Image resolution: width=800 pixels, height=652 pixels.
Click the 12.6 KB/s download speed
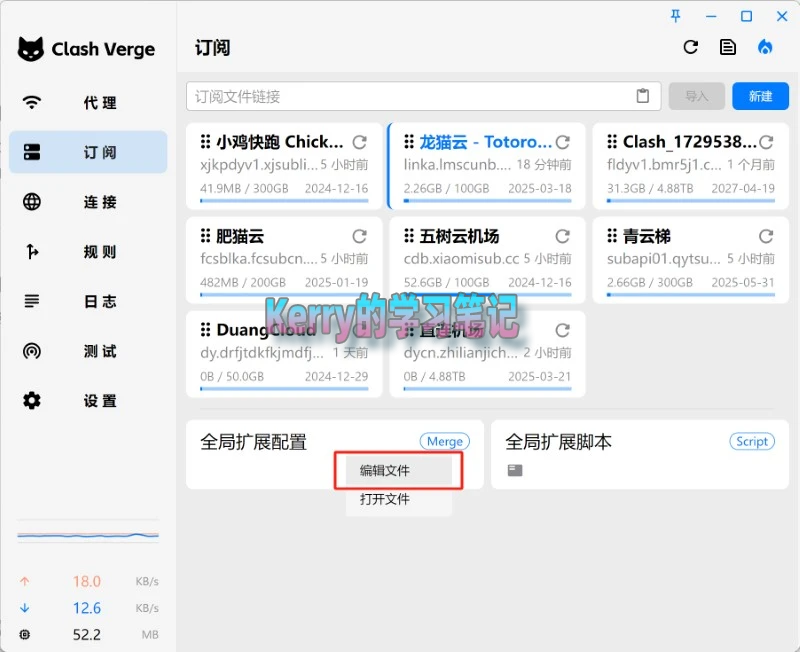point(88,608)
